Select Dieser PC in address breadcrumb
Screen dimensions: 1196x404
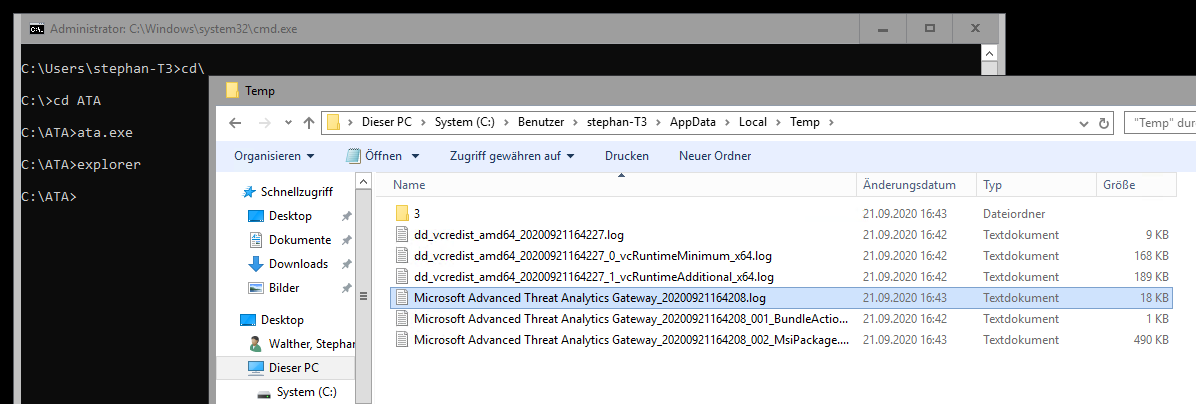[x=387, y=122]
